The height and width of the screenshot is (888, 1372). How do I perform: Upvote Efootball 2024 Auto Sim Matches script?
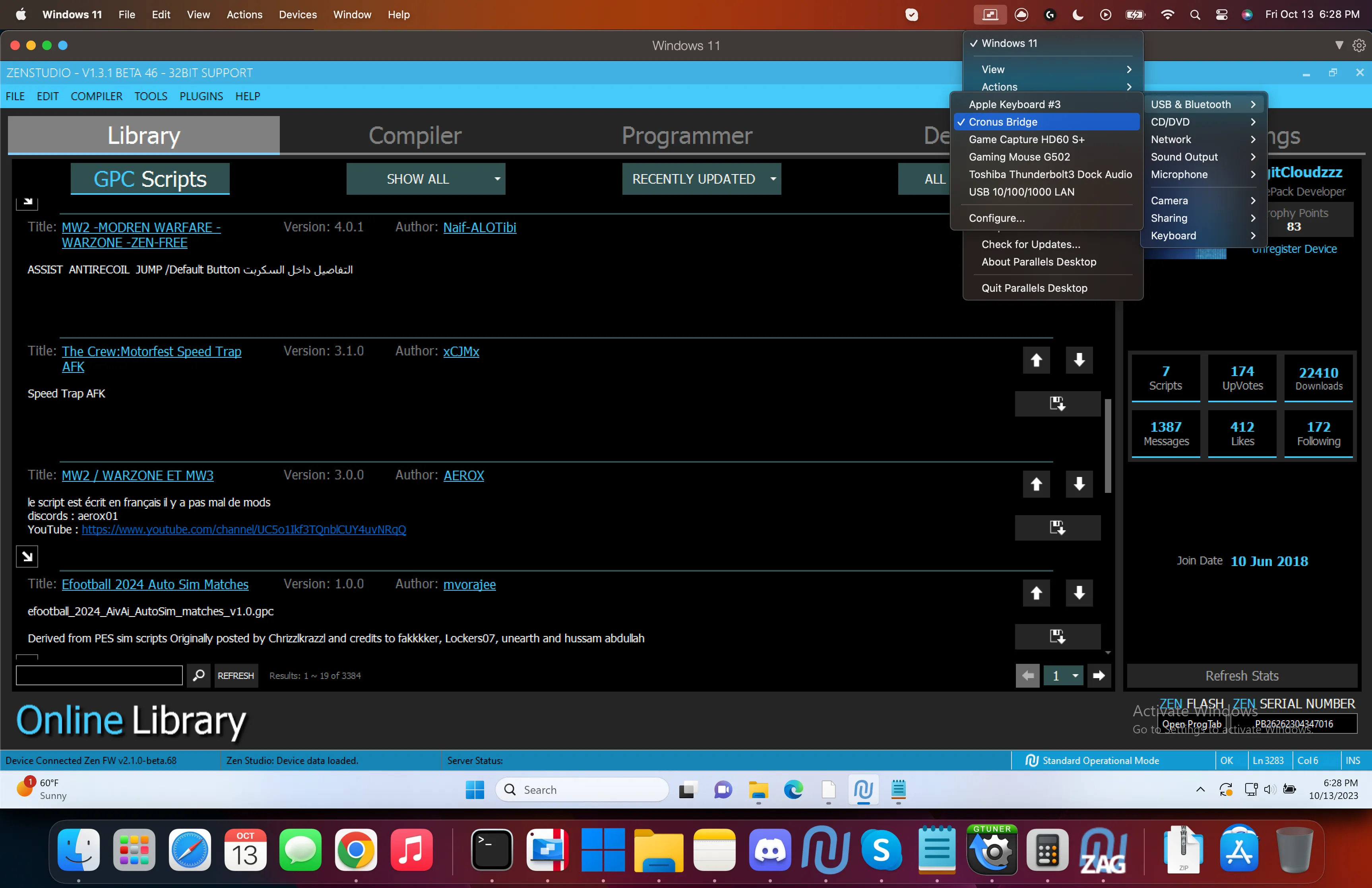coord(1036,593)
